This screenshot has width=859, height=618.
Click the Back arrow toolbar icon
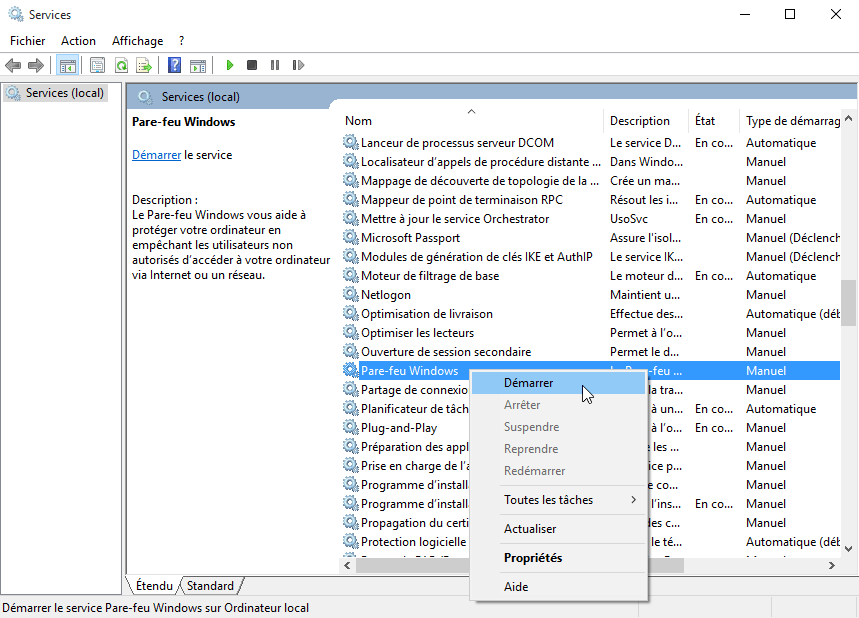tap(13, 66)
